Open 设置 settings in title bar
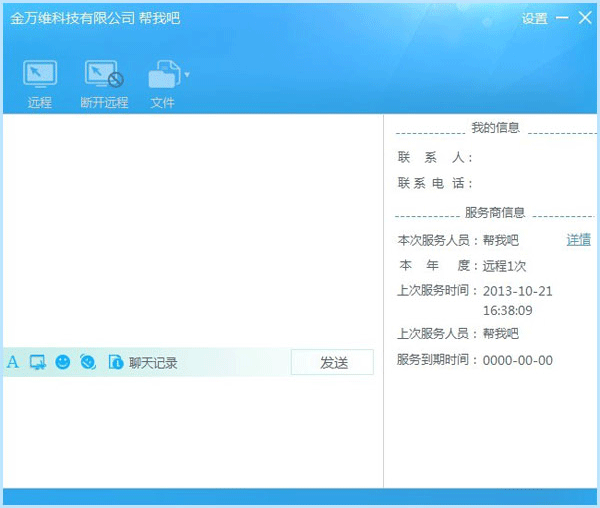Image resolution: width=600 pixels, height=508 pixels. click(534, 19)
